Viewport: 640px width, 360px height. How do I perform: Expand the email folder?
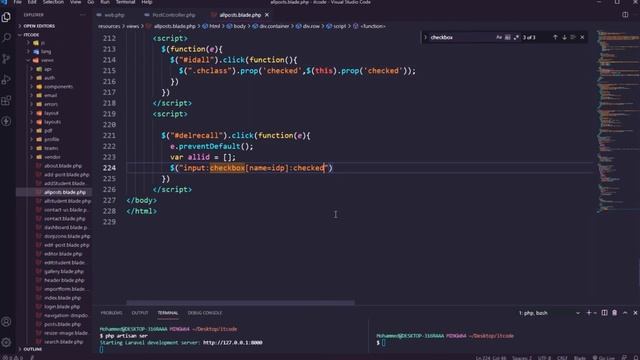click(x=51, y=95)
